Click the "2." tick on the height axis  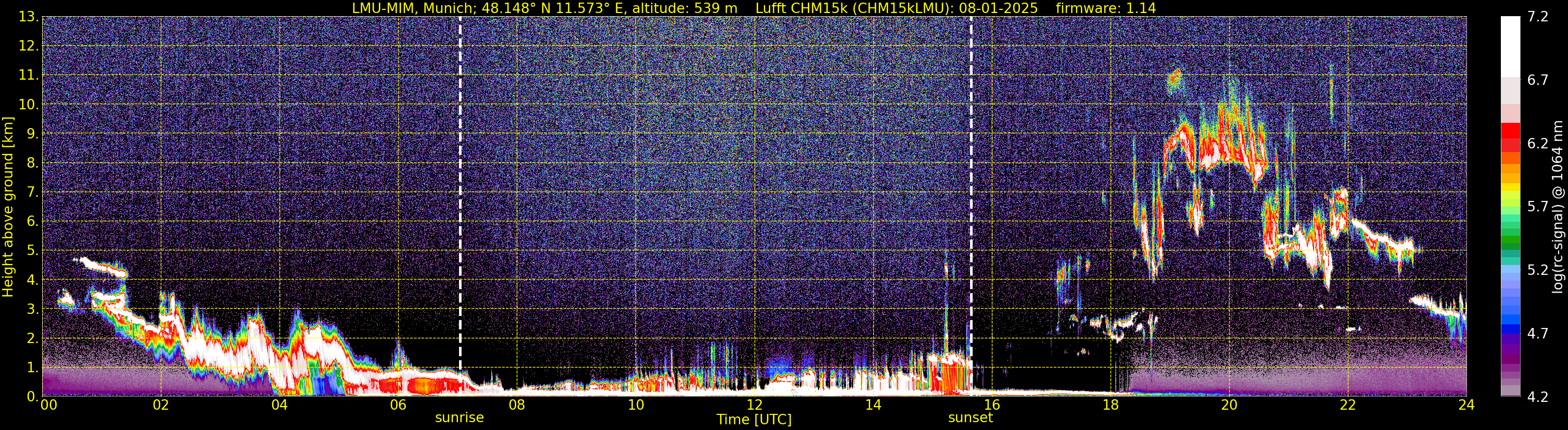[x=33, y=339]
